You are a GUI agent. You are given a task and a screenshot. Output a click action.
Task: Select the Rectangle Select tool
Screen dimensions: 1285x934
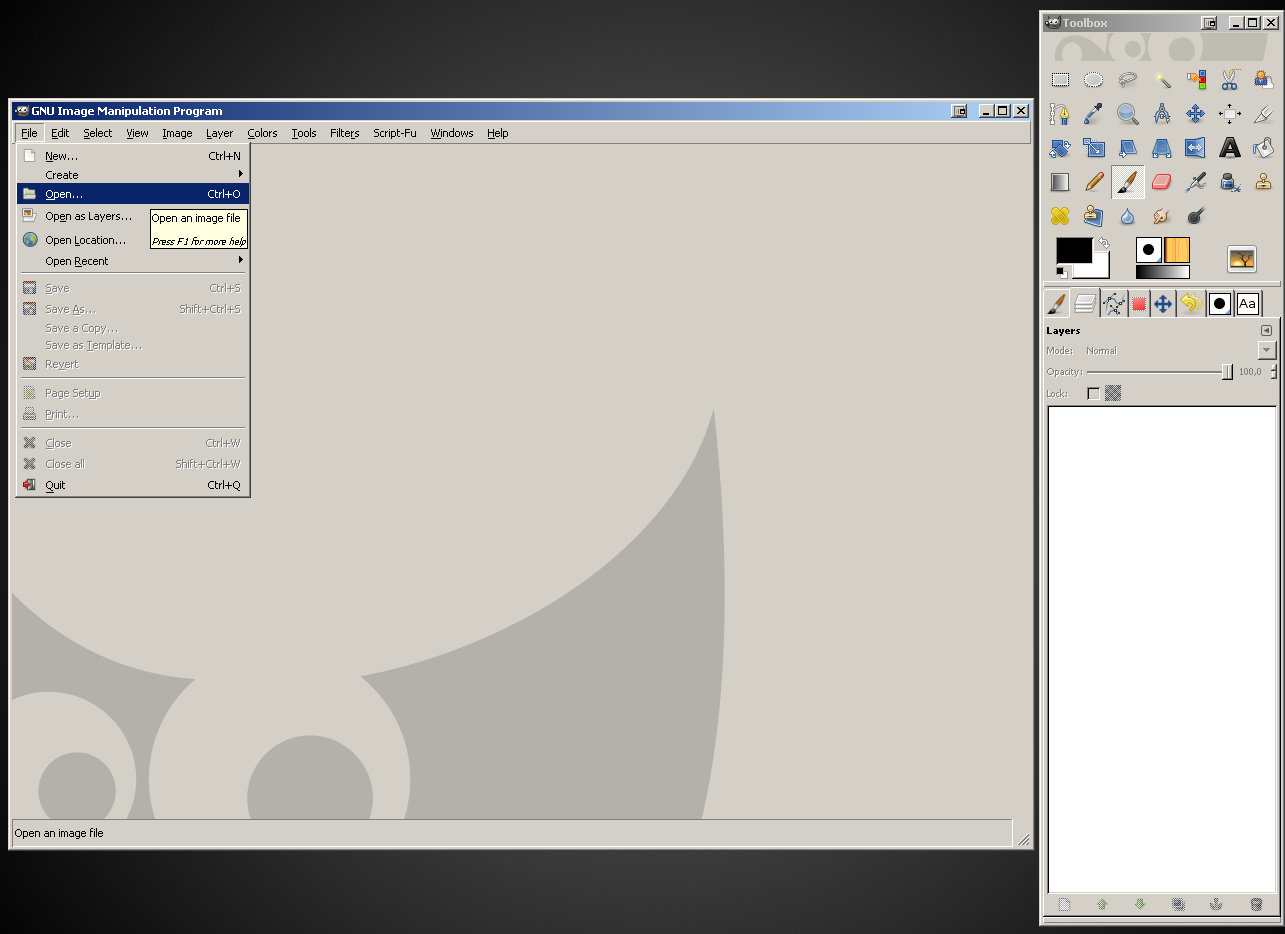(x=1060, y=81)
